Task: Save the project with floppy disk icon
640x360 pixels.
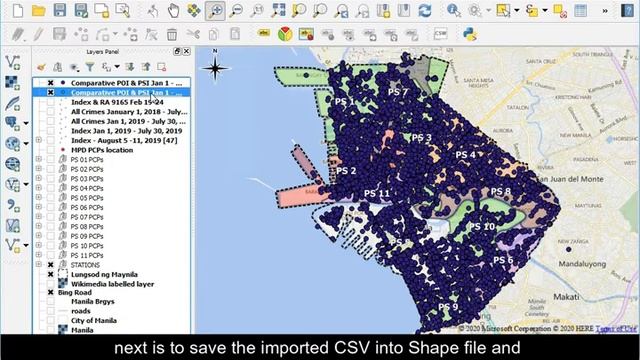Action: click(60, 10)
